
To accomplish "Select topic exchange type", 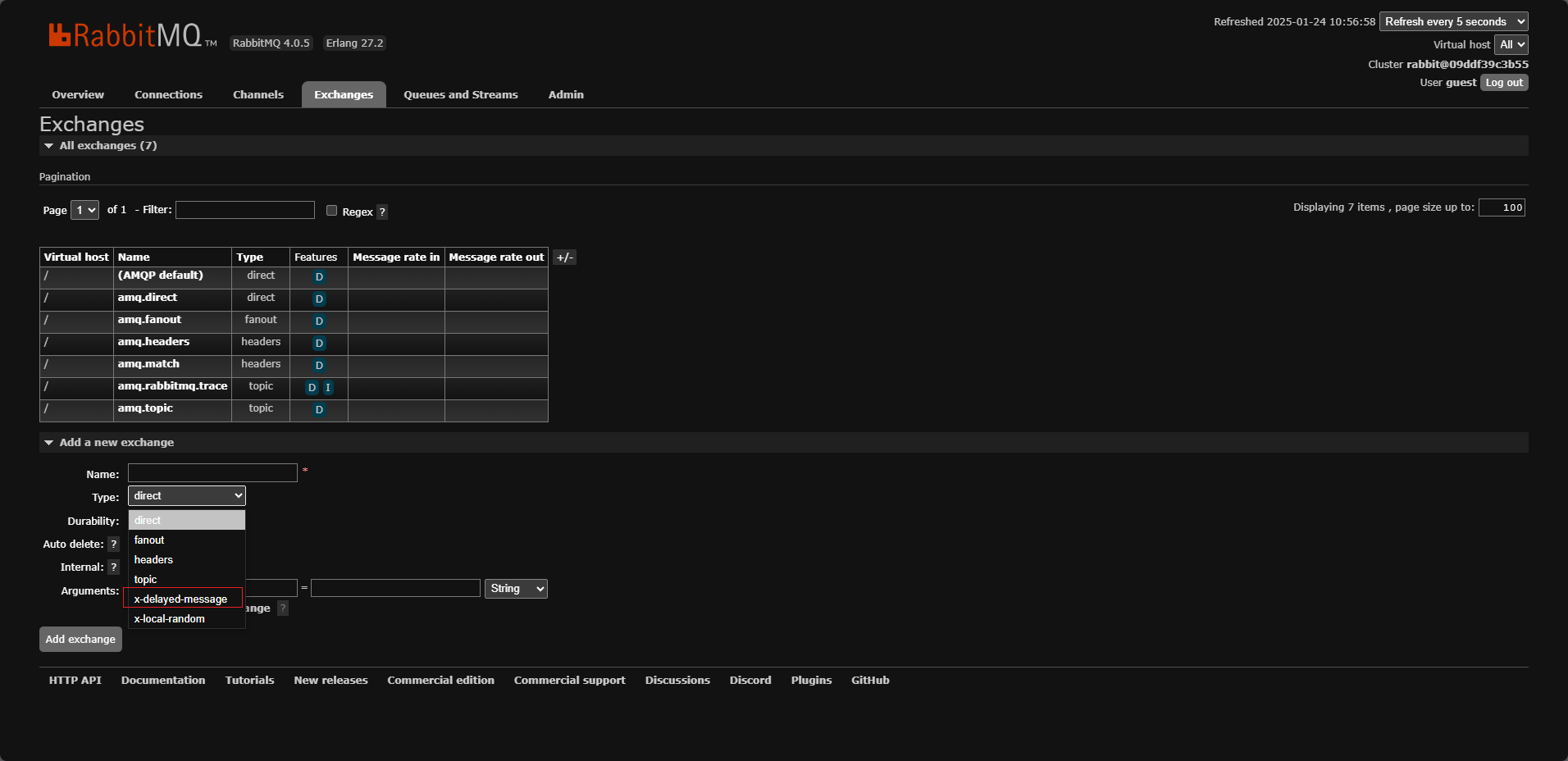I will [187, 580].
